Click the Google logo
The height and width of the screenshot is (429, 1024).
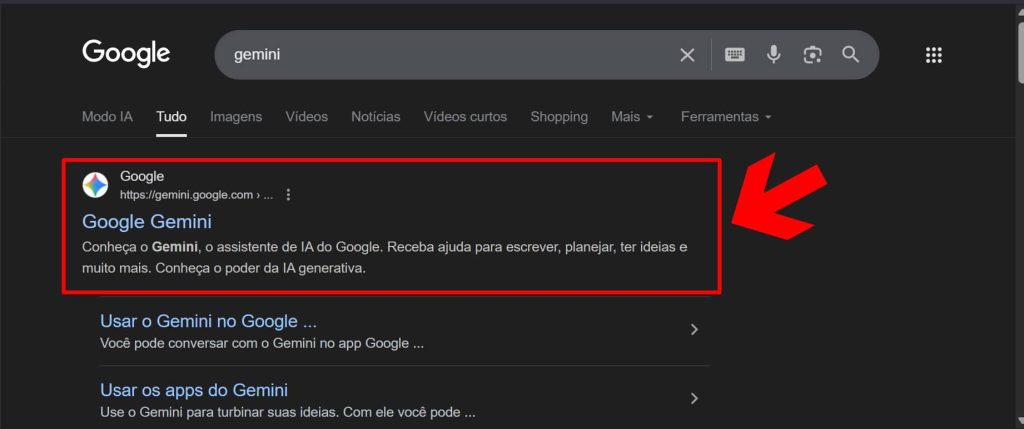[126, 53]
